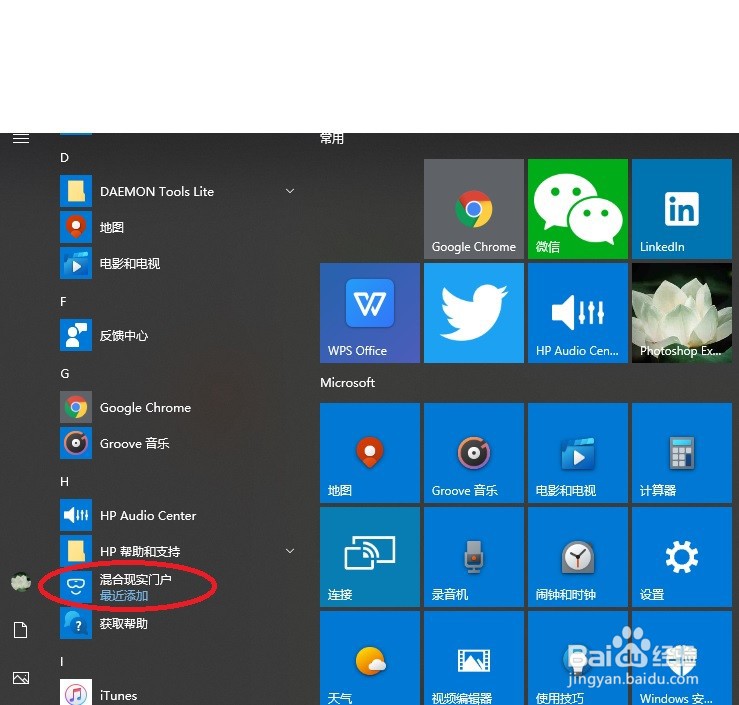Launch iTunes from the app list
The width and height of the screenshot is (739, 705).
click(x=177, y=693)
